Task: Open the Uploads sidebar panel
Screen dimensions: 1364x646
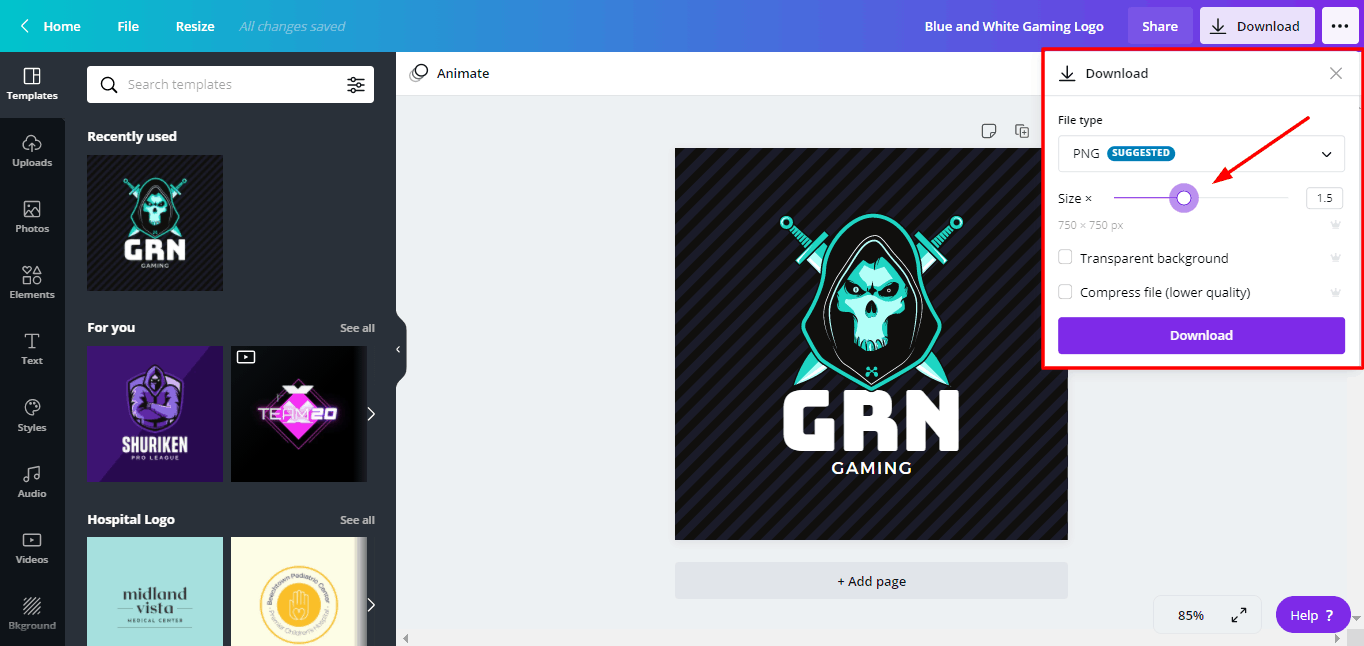Action: pos(32,150)
